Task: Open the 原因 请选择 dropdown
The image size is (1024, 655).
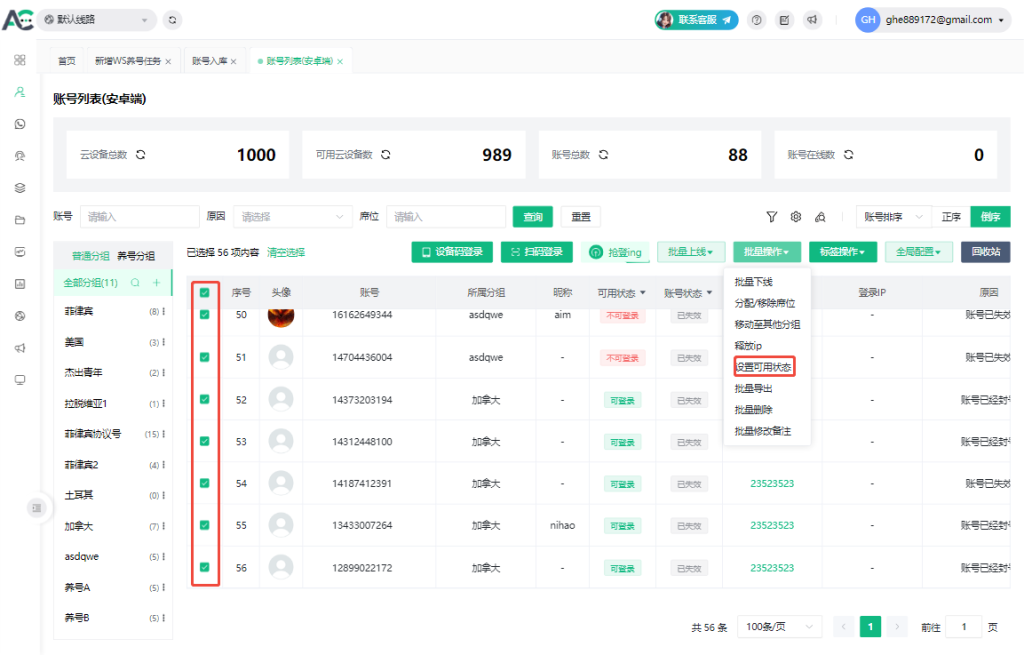Action: pos(292,217)
